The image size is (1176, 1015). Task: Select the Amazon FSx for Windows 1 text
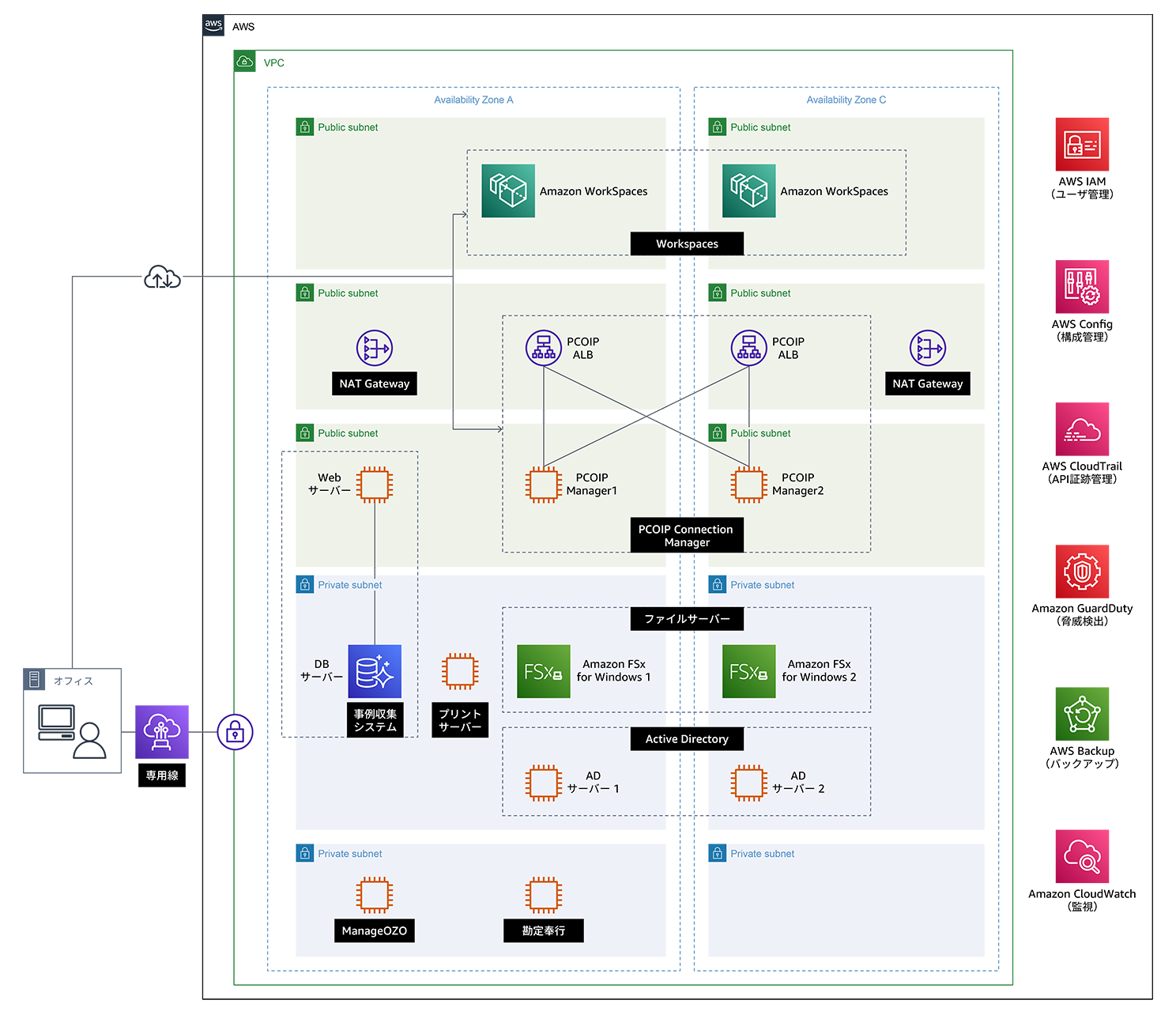(x=614, y=670)
